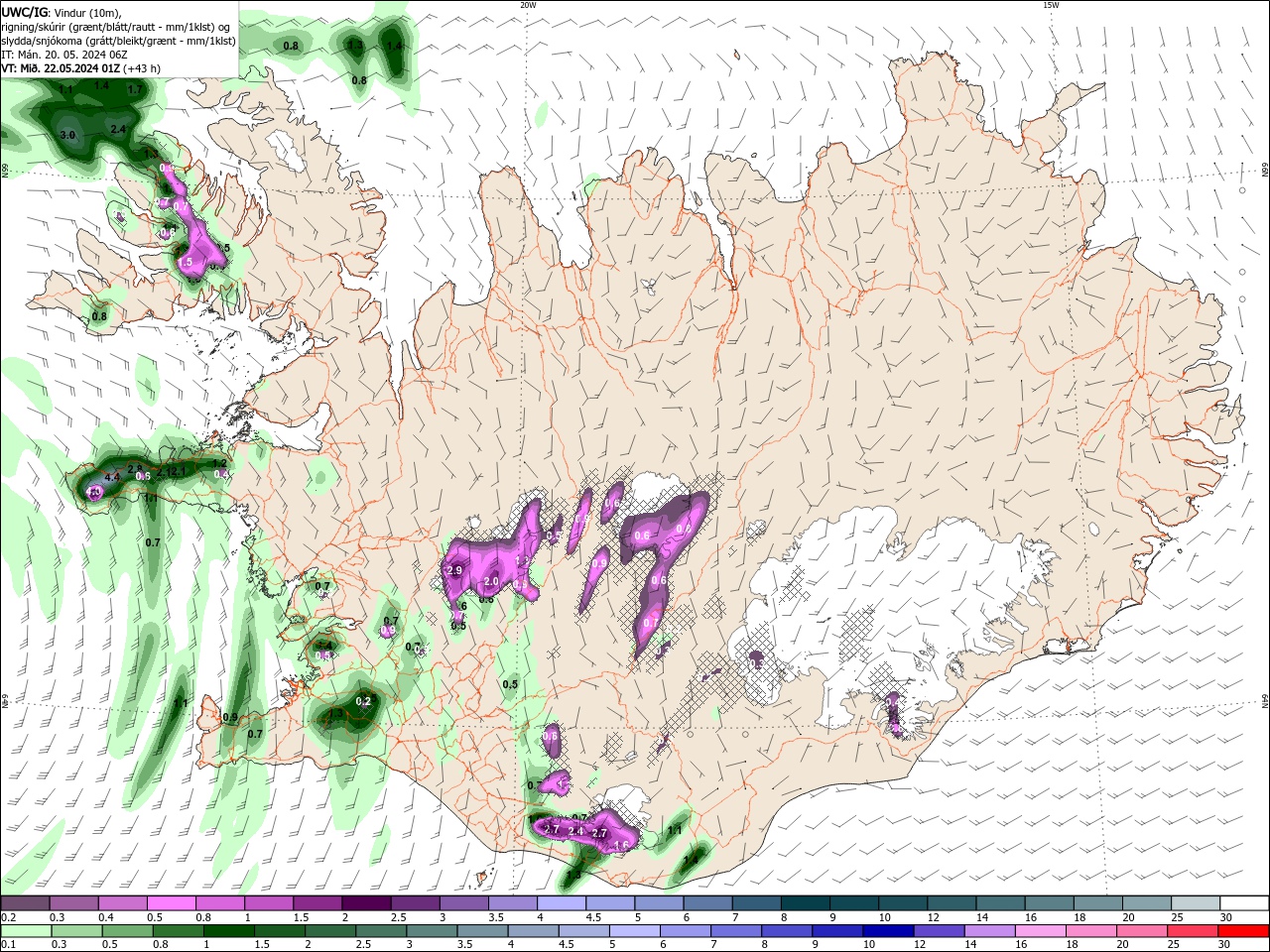Click the UWC/IG title text
Viewport: 1270px width, 952px height.
(25, 11)
